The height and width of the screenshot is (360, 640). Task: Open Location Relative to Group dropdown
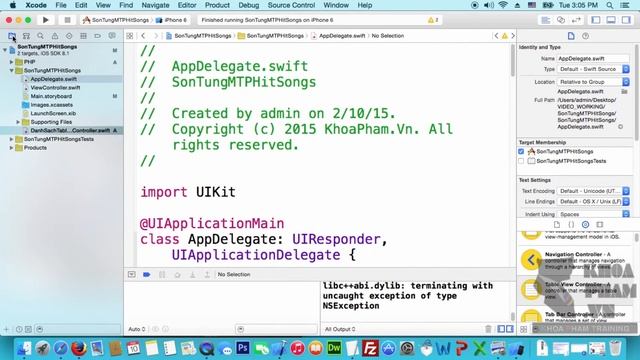[593, 82]
